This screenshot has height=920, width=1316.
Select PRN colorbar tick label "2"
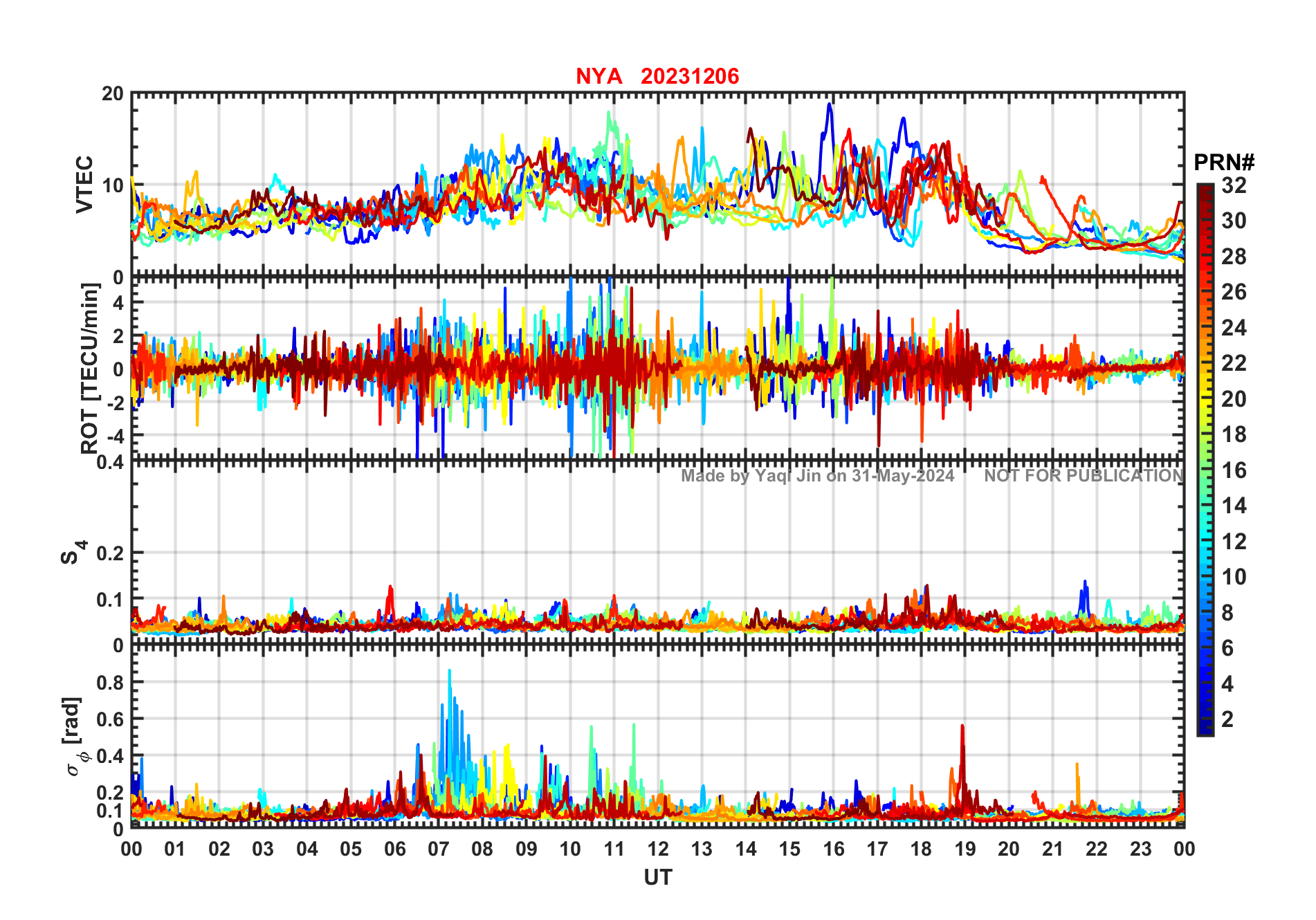tap(1227, 719)
